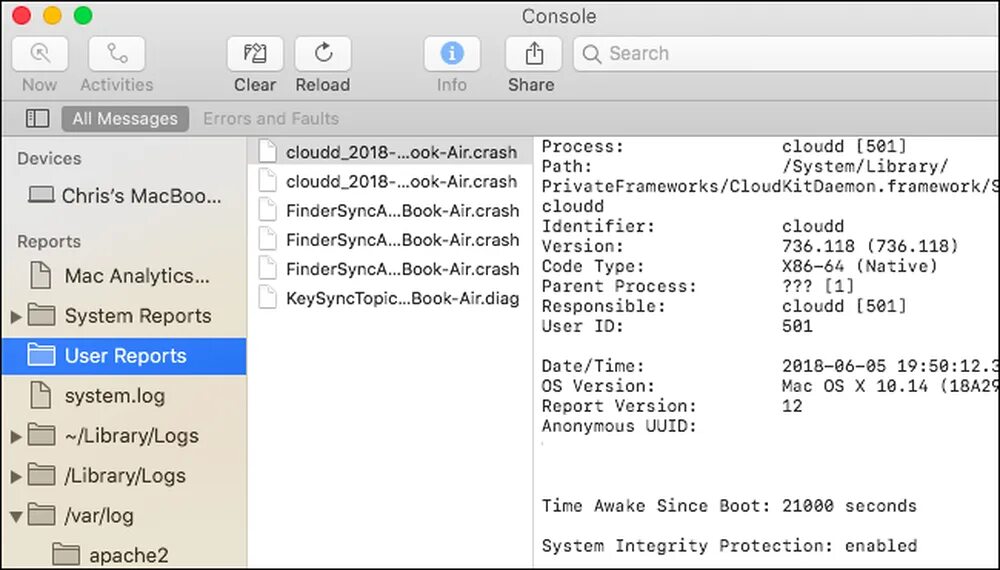Click the Time Awake Since Boot line
Image resolution: width=1000 pixels, height=570 pixels.
(x=729, y=506)
